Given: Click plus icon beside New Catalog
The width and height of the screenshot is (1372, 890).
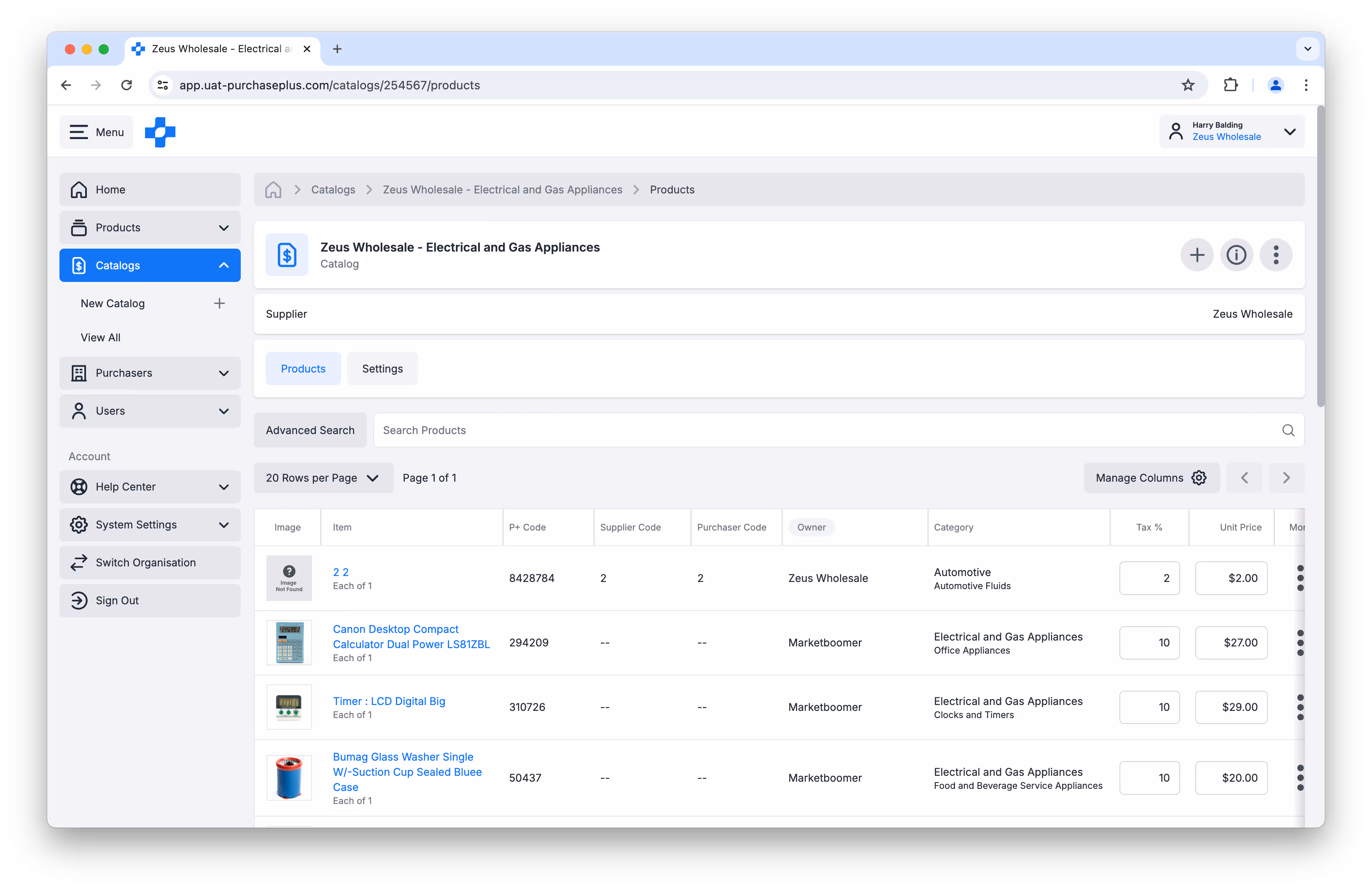Looking at the screenshot, I should coord(219,303).
